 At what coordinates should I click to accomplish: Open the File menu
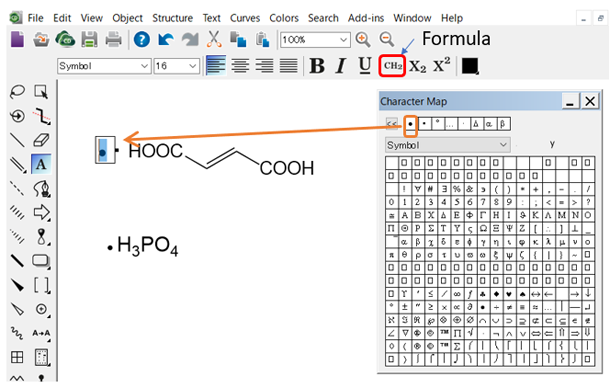35,18
